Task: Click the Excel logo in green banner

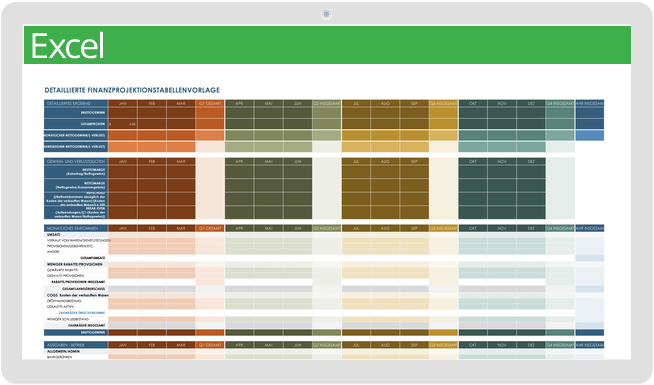Action: point(67,46)
